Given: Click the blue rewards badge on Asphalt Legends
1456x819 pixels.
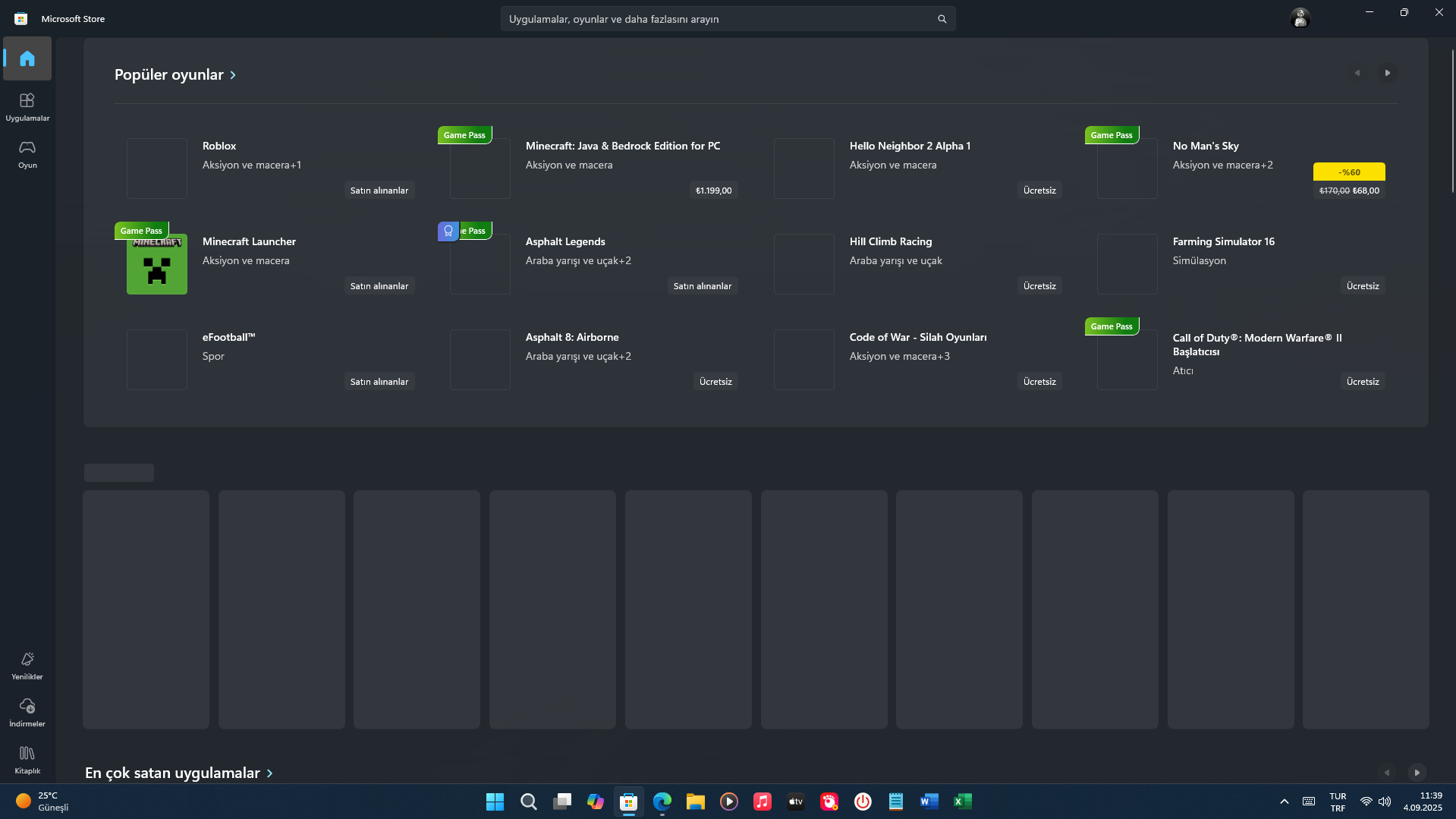Looking at the screenshot, I should (448, 231).
